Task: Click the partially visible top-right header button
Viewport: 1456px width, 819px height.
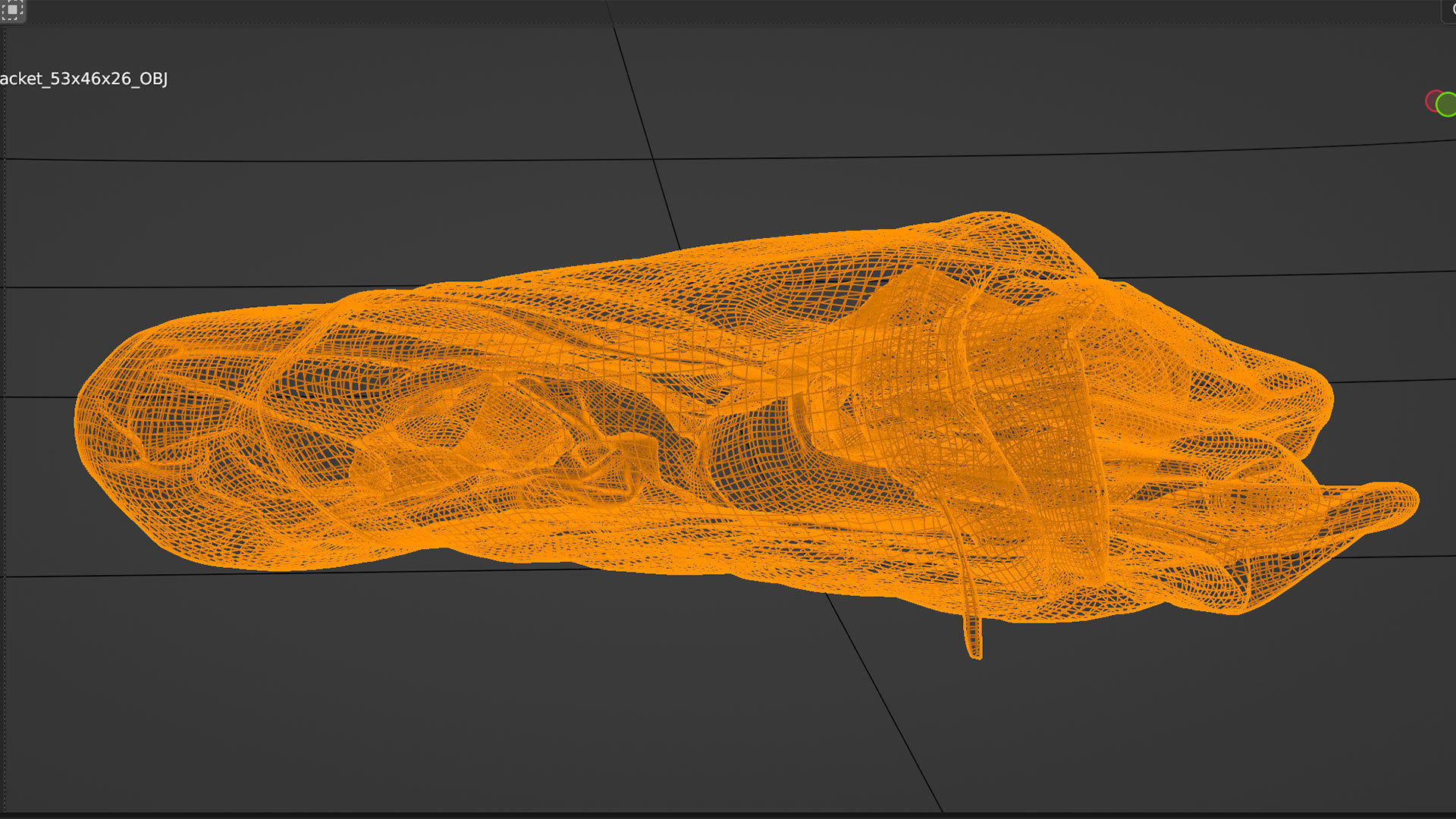Action: click(1449, 10)
